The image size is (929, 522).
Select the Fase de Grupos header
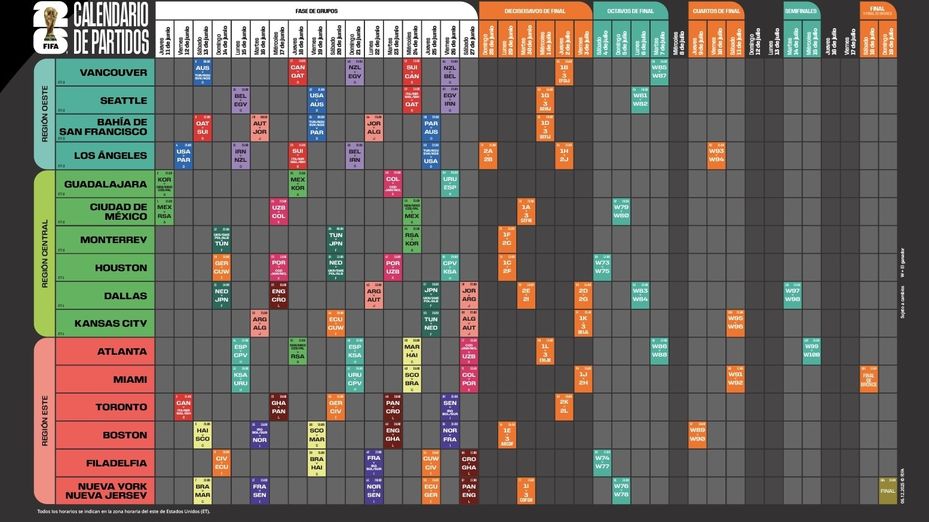pos(315,10)
